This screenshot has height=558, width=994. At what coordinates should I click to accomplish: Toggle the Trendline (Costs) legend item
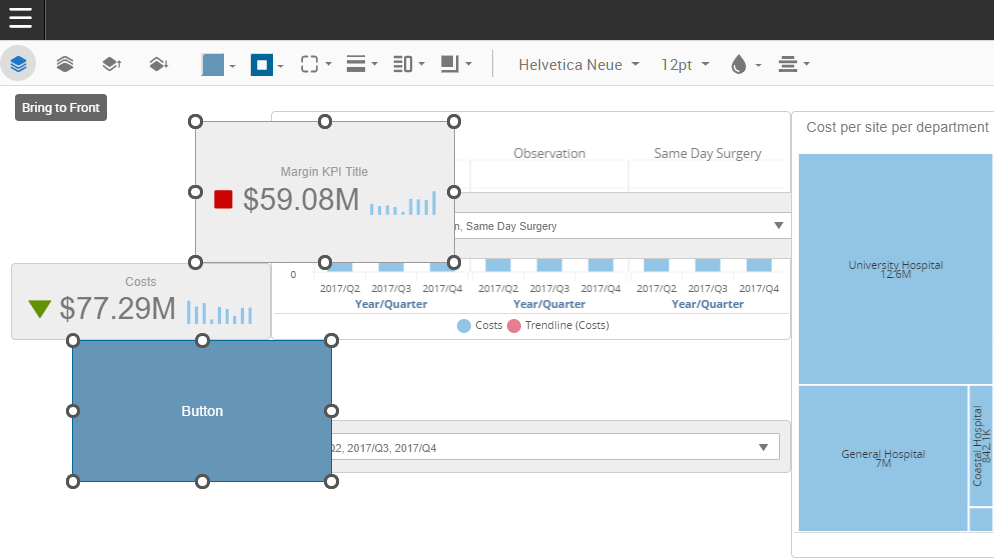click(558, 325)
